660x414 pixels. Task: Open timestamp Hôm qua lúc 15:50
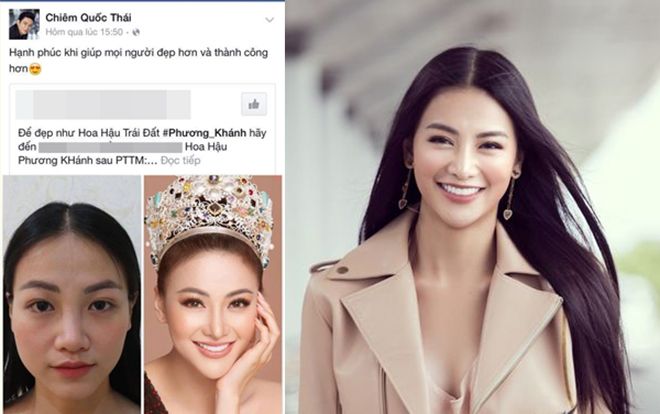pyautogui.click(x=84, y=32)
